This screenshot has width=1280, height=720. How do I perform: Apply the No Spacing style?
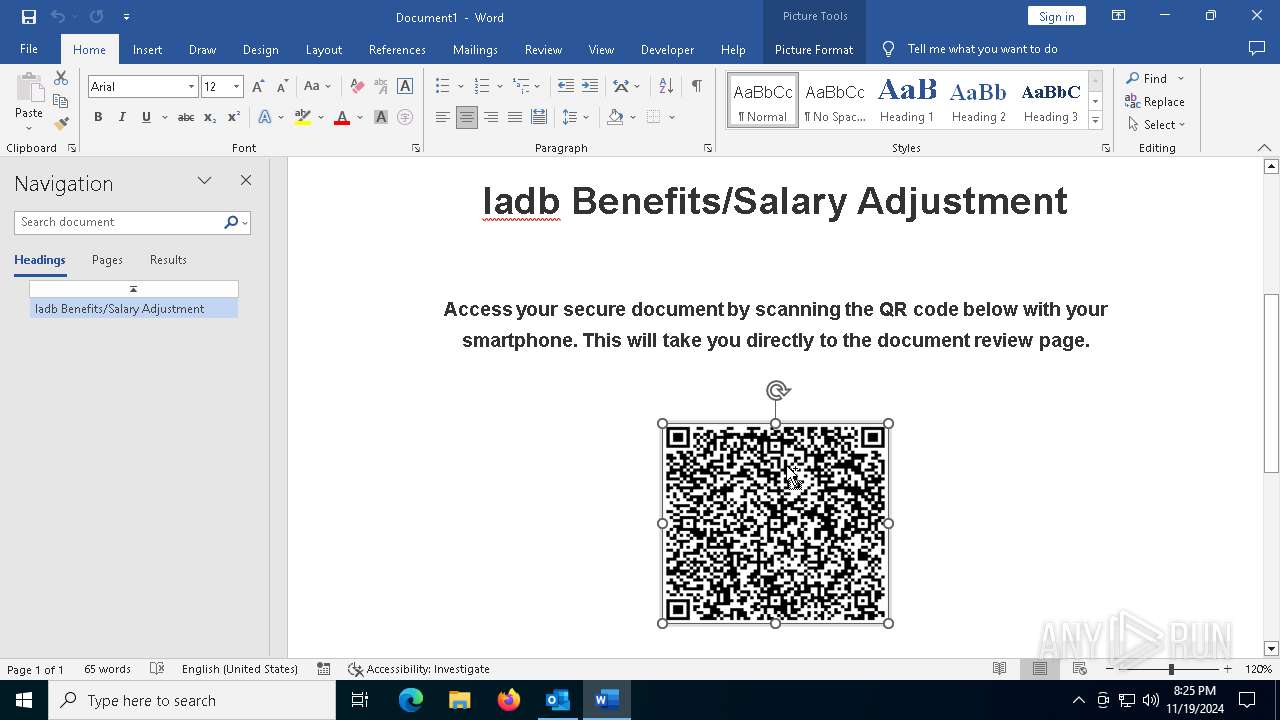[x=835, y=100]
